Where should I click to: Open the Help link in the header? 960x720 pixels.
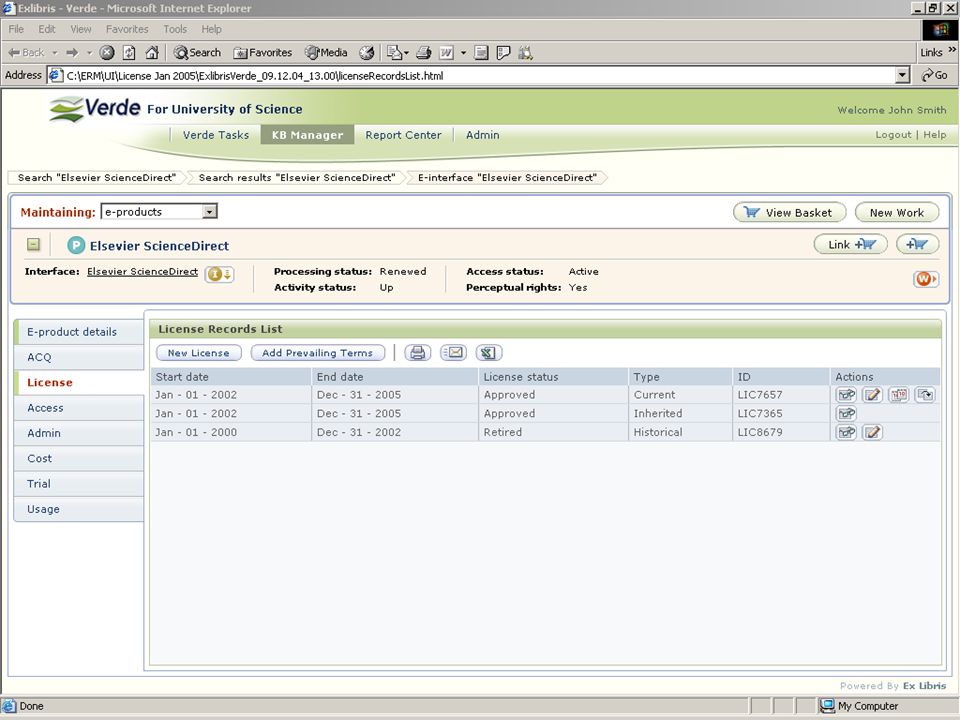[x=934, y=135]
